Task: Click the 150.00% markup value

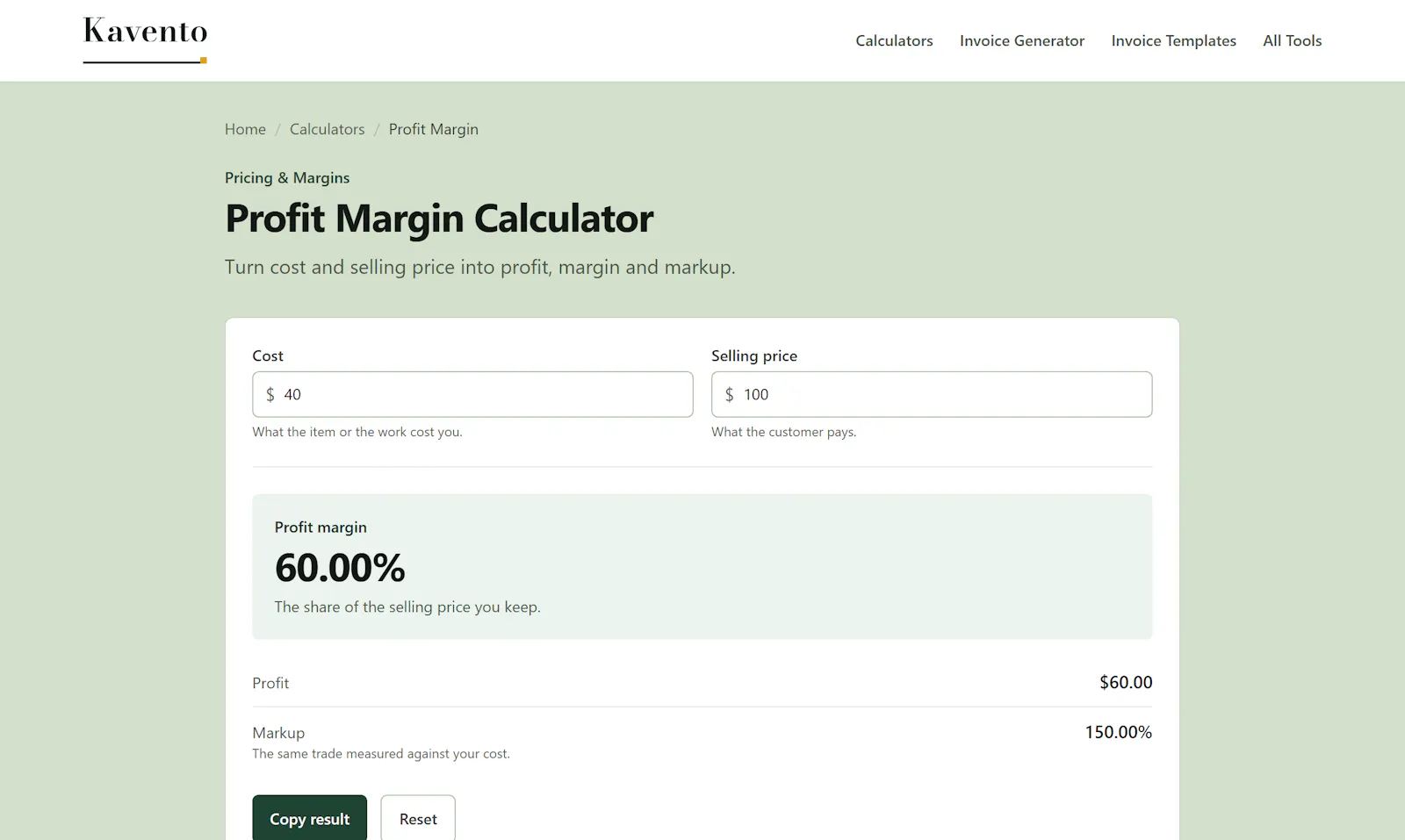Action: click(1119, 732)
